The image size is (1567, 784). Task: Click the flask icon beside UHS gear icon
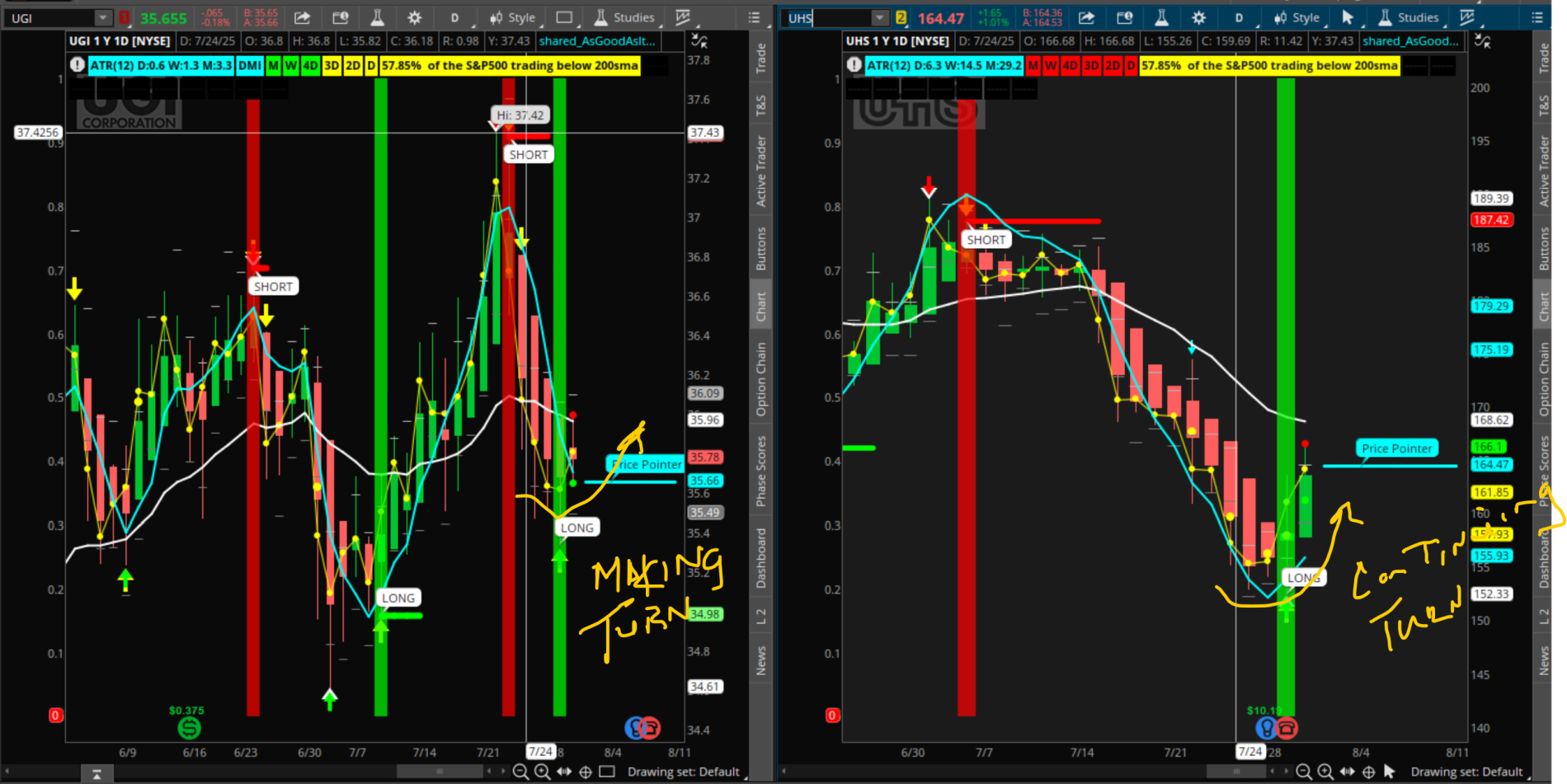pos(1161,17)
